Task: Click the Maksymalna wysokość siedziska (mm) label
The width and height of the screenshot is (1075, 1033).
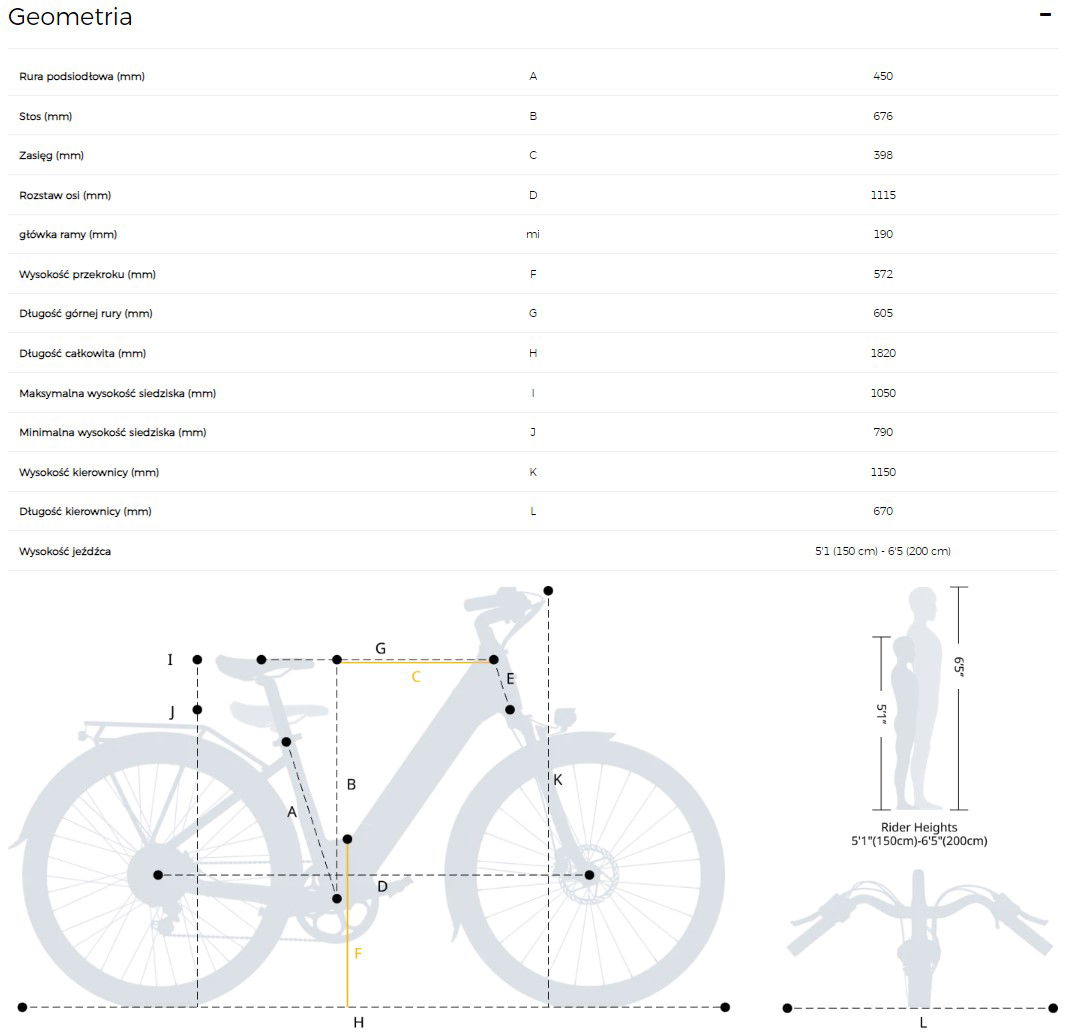Action: [117, 393]
